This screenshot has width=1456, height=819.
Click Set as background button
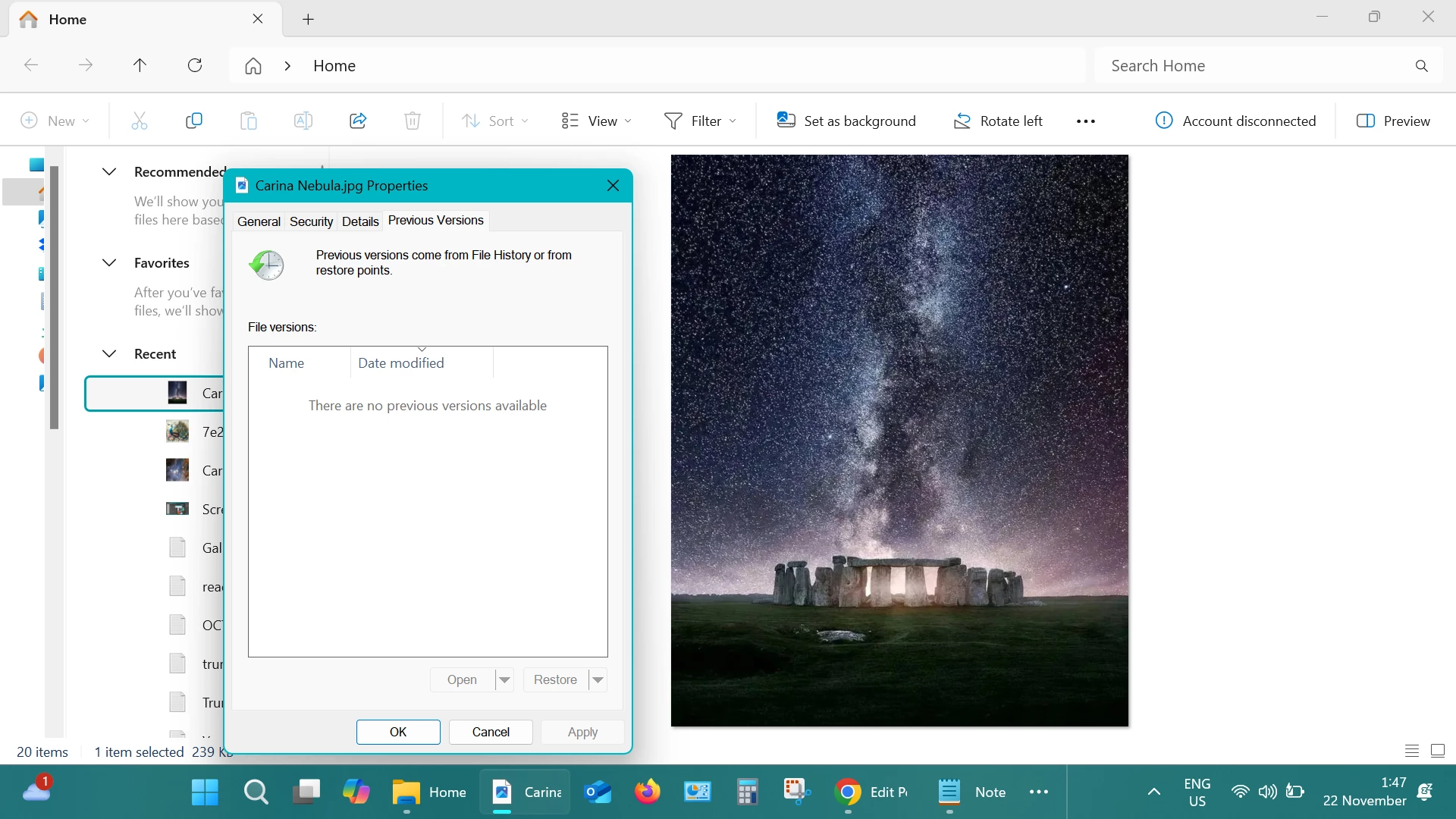tap(846, 121)
